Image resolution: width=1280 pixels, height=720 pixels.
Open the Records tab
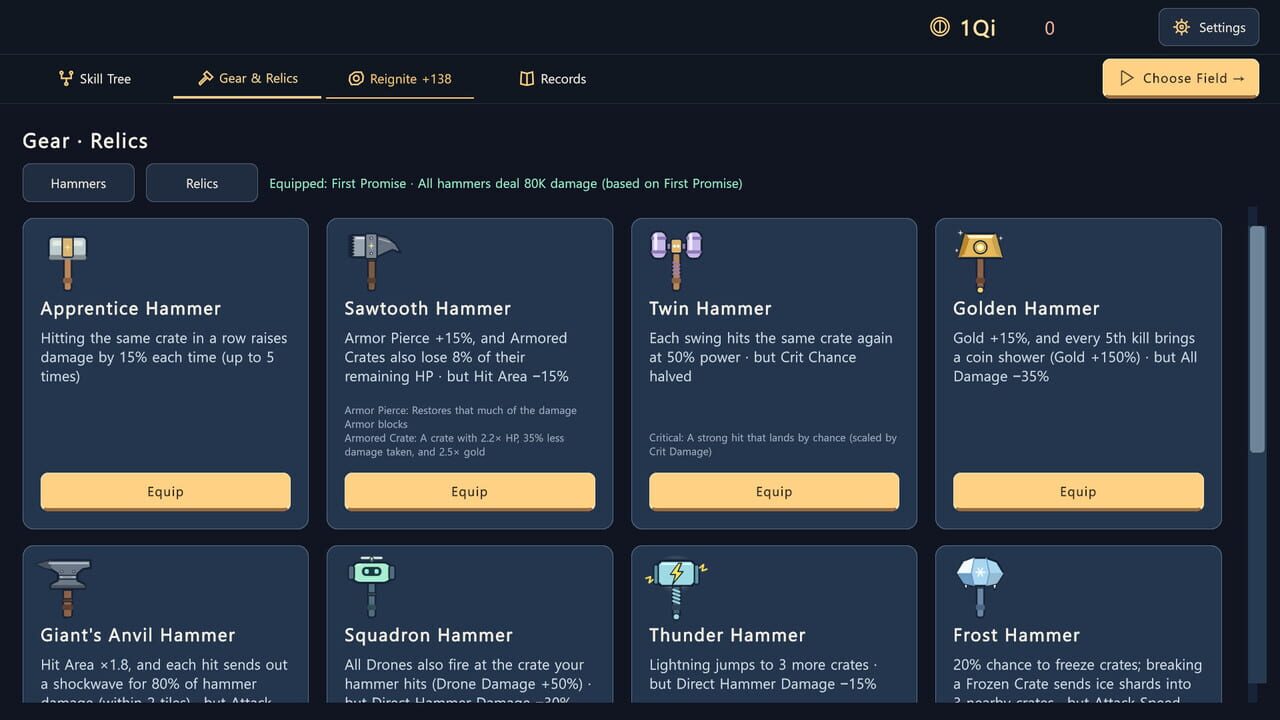point(552,78)
